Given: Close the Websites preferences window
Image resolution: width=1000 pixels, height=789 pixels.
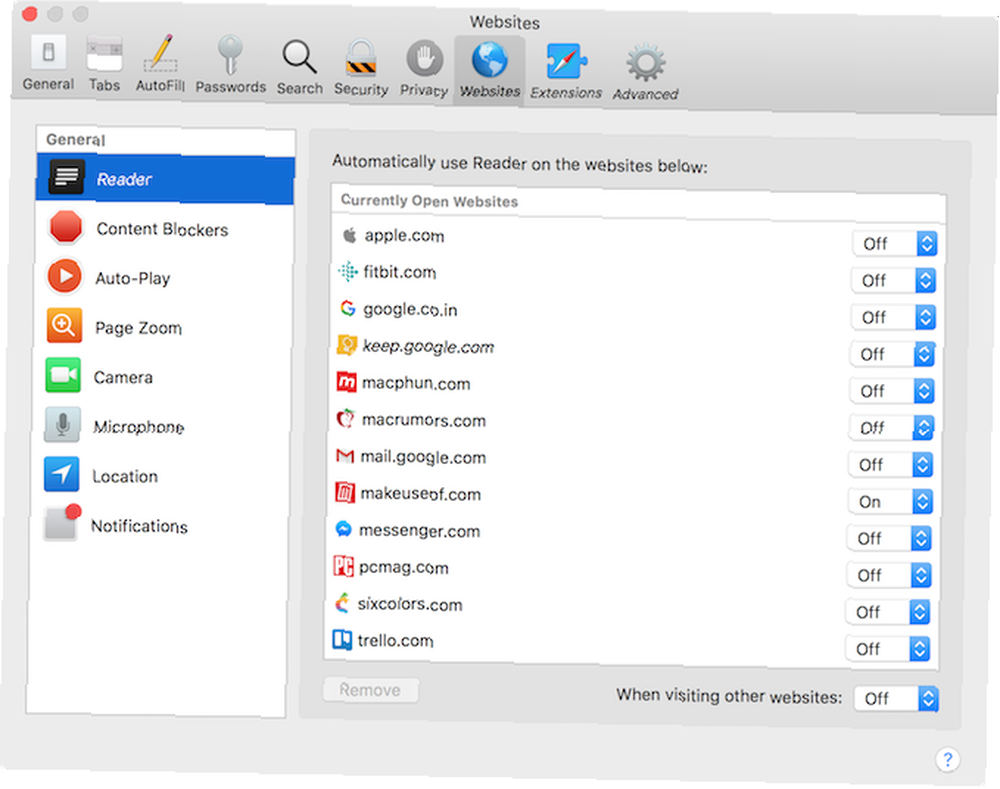Looking at the screenshot, I should click(29, 13).
